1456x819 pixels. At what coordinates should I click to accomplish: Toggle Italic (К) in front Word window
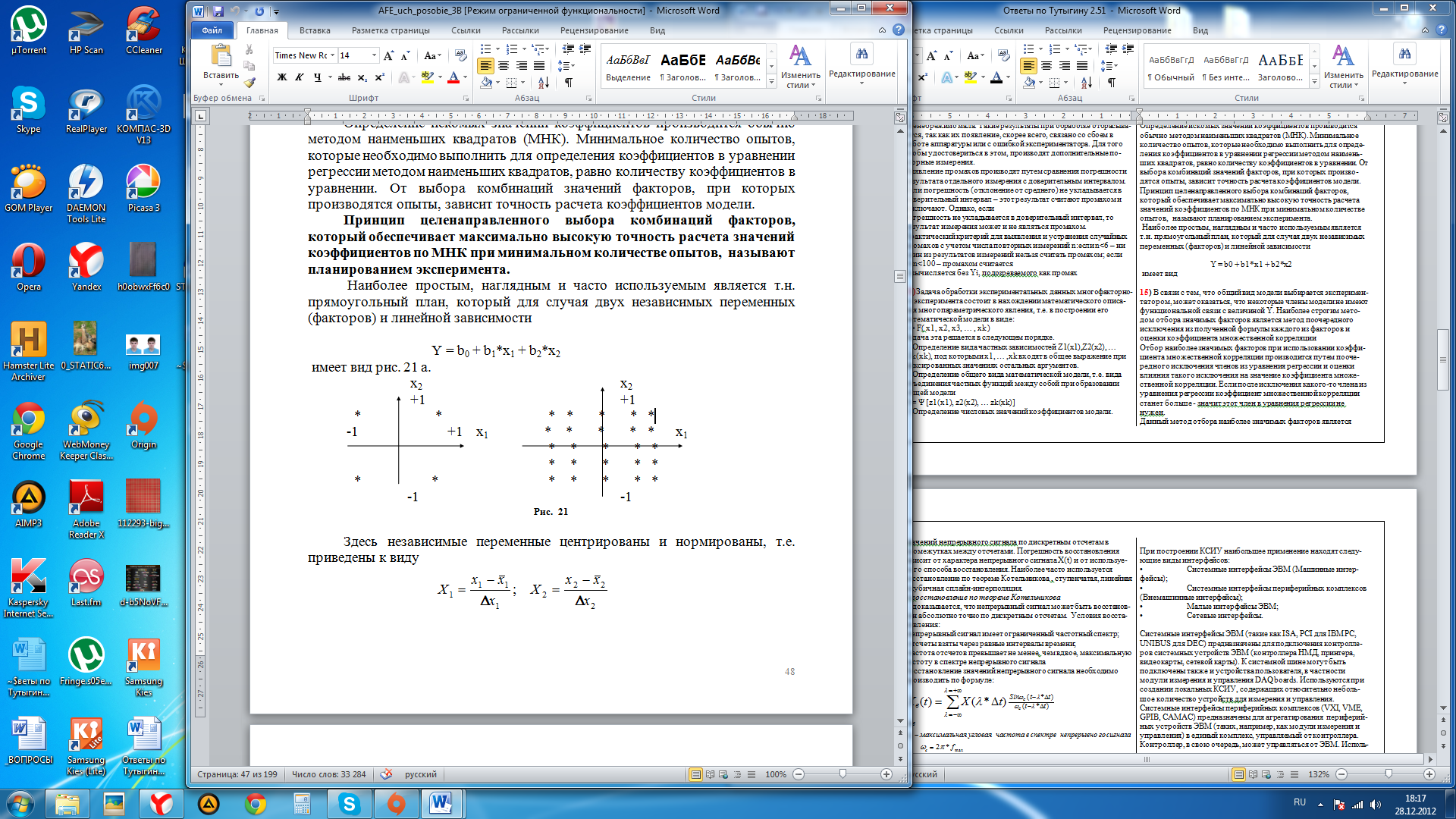point(299,77)
